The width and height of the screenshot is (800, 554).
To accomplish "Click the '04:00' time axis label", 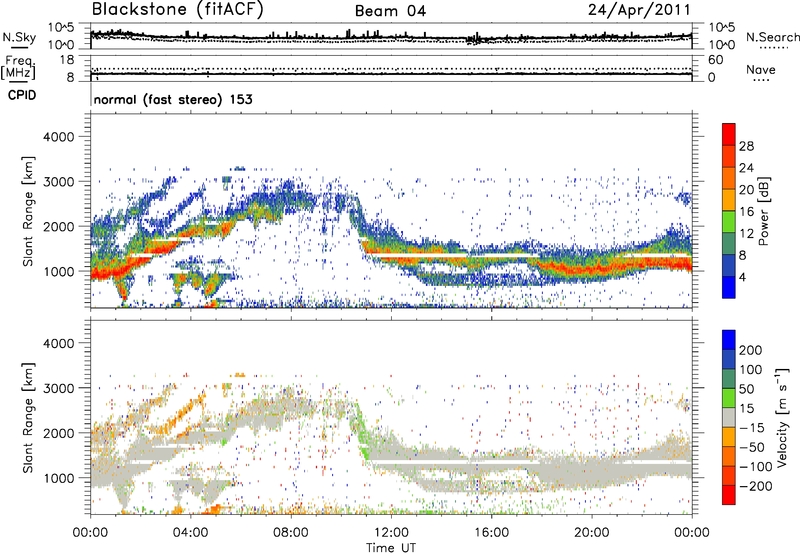I will coord(191,533).
